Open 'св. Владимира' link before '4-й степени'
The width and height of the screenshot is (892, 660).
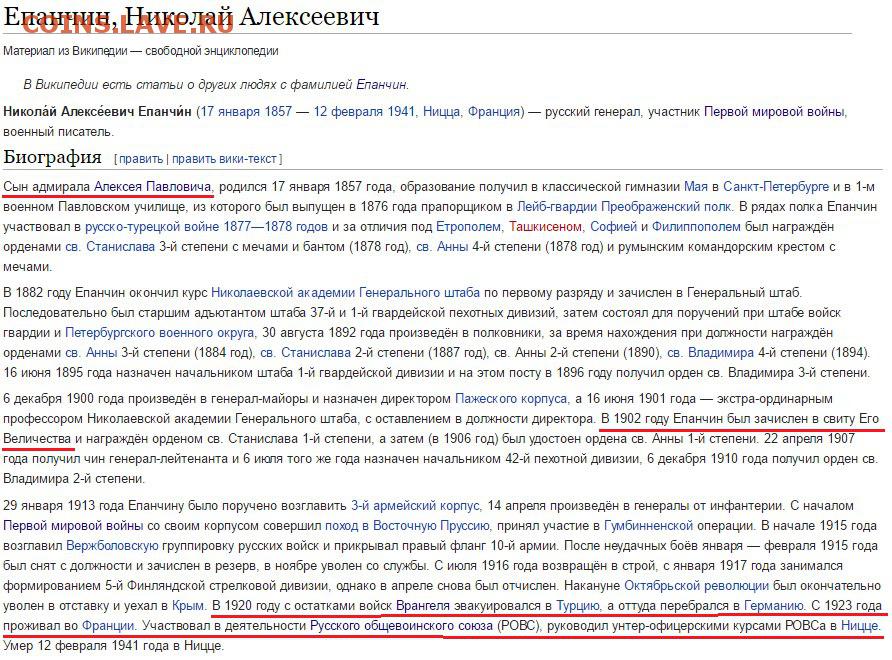coord(710,353)
